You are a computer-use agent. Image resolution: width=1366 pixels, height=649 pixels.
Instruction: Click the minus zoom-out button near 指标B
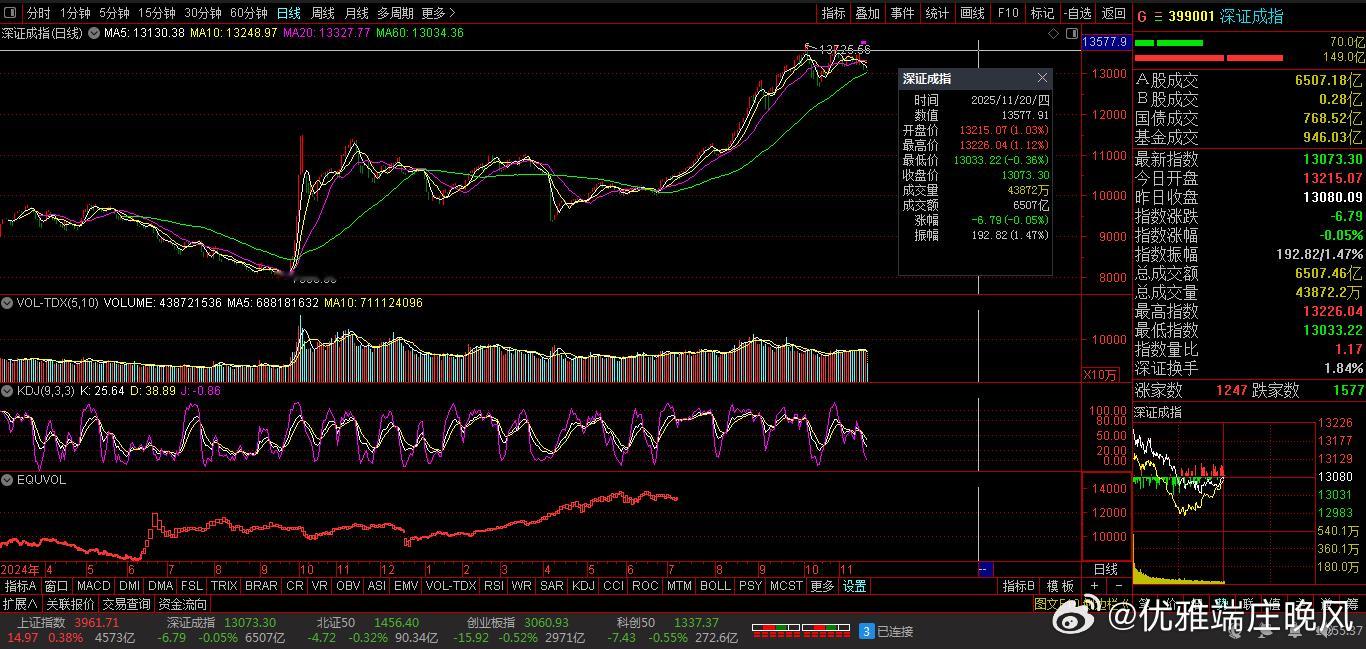pos(1118,586)
